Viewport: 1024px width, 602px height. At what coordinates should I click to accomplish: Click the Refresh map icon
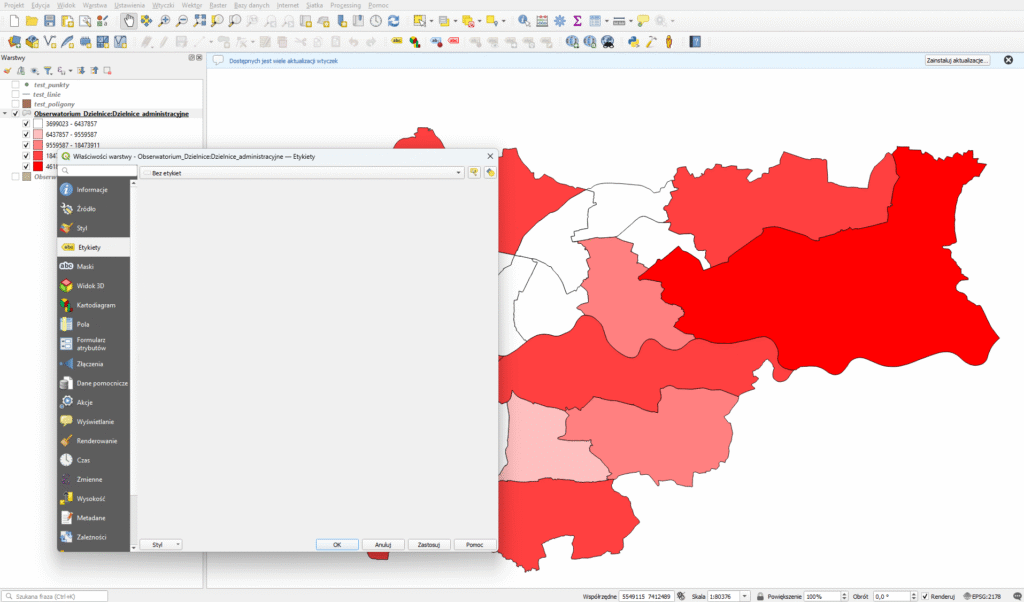(x=393, y=21)
